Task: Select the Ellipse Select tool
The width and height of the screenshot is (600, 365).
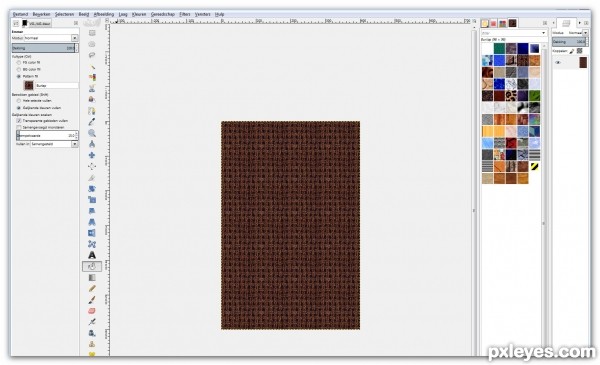Action: point(92,44)
